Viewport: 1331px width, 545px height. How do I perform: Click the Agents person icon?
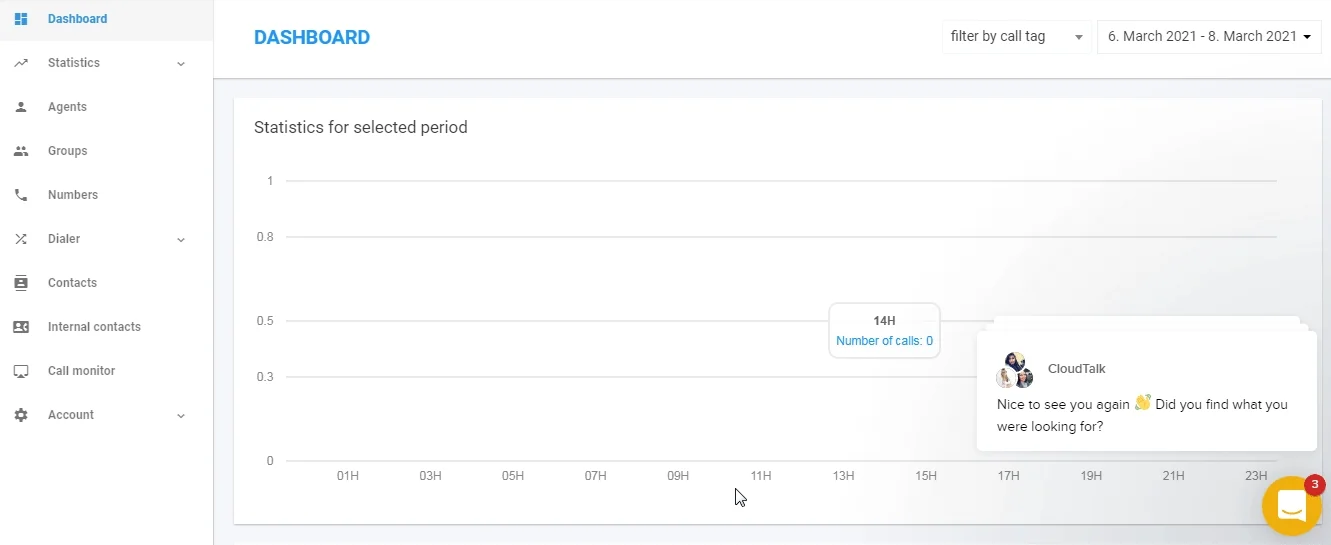[x=21, y=107]
